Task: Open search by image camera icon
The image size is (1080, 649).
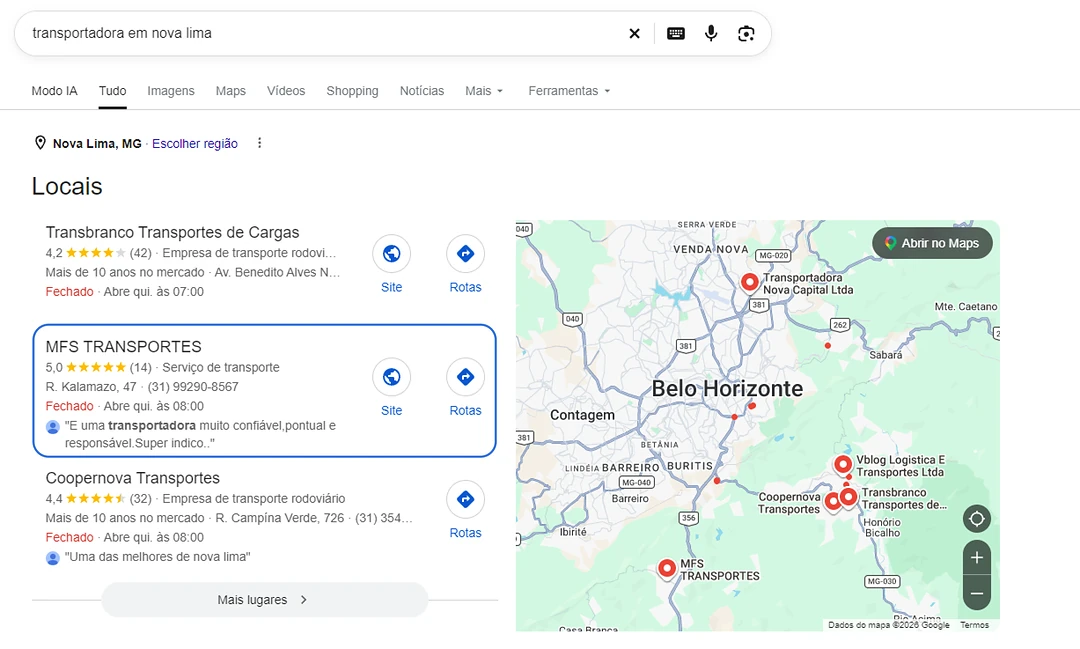Action: tap(746, 33)
